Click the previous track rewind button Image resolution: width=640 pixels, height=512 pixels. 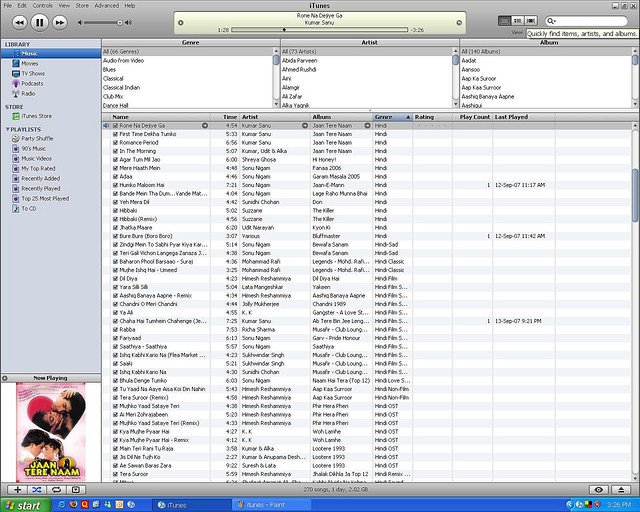pyautogui.click(x=19, y=22)
